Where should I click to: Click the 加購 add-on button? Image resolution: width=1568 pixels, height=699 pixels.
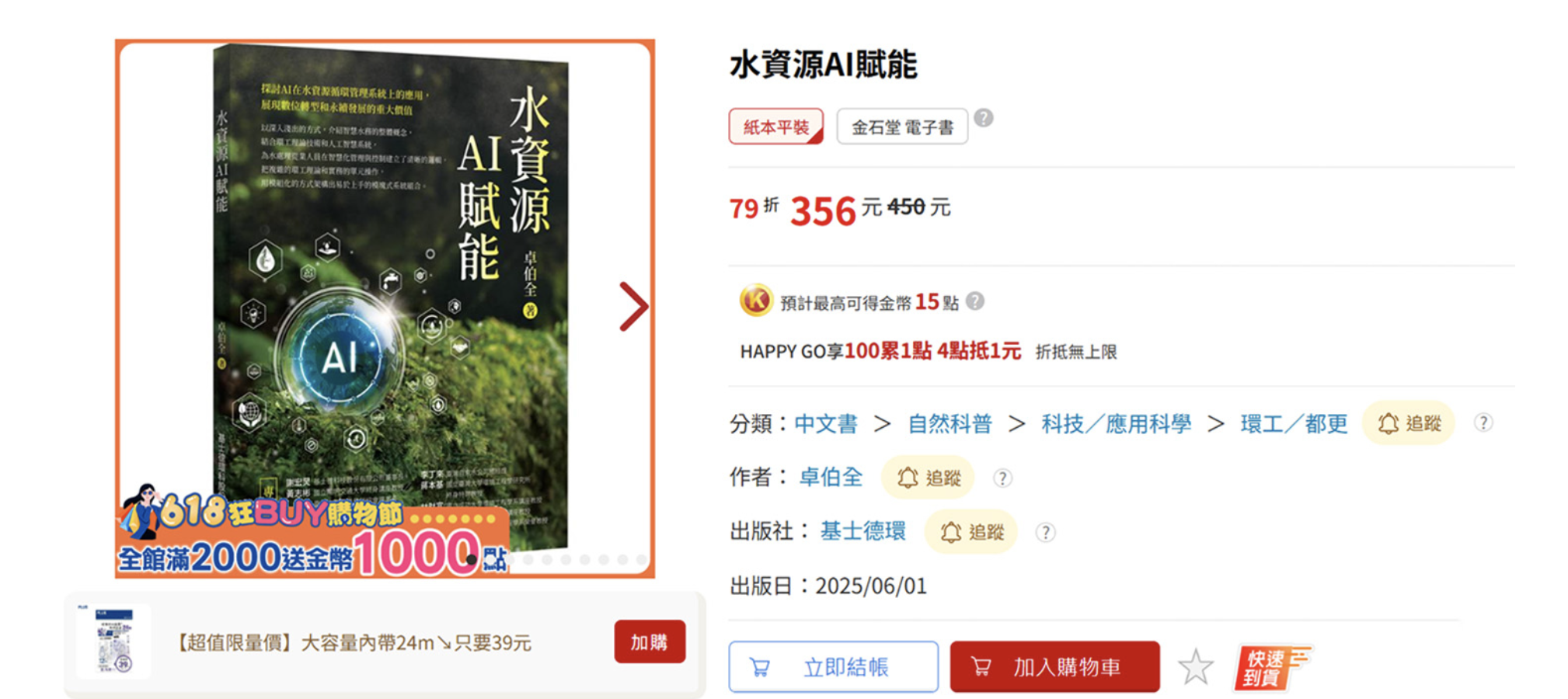tap(650, 642)
